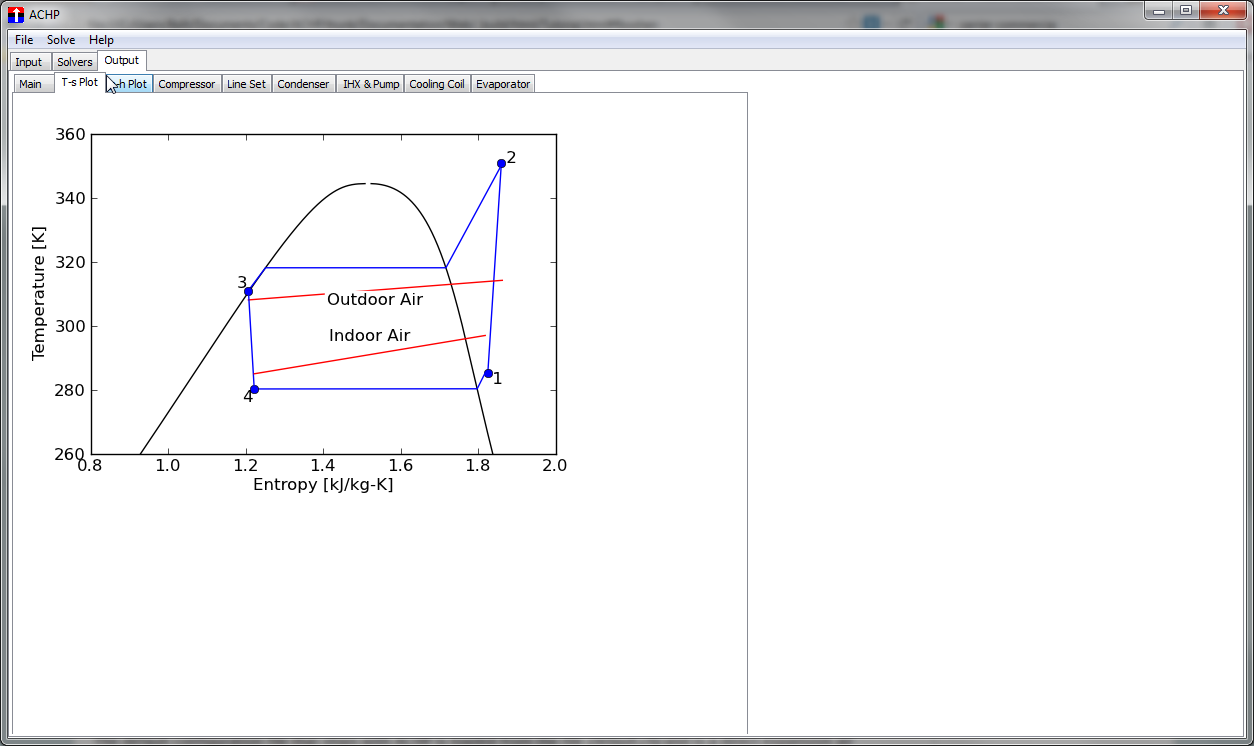
Task: Click state point 4 marker on the plot
Action: coord(255,389)
